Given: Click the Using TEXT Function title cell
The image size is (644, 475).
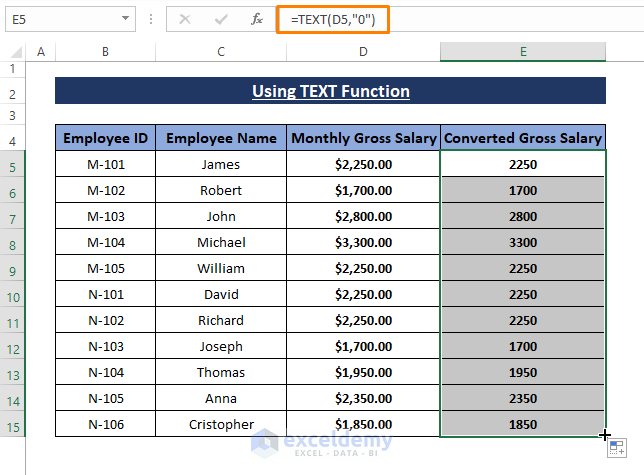Looking at the screenshot, I should tap(330, 91).
